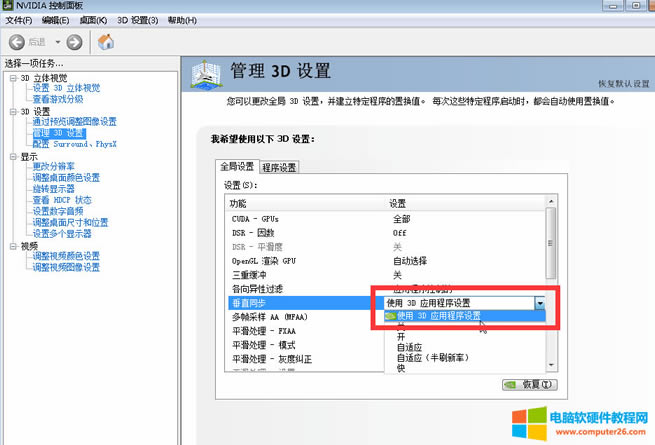
Task: Open the 文件(F) menu
Action: [19, 20]
